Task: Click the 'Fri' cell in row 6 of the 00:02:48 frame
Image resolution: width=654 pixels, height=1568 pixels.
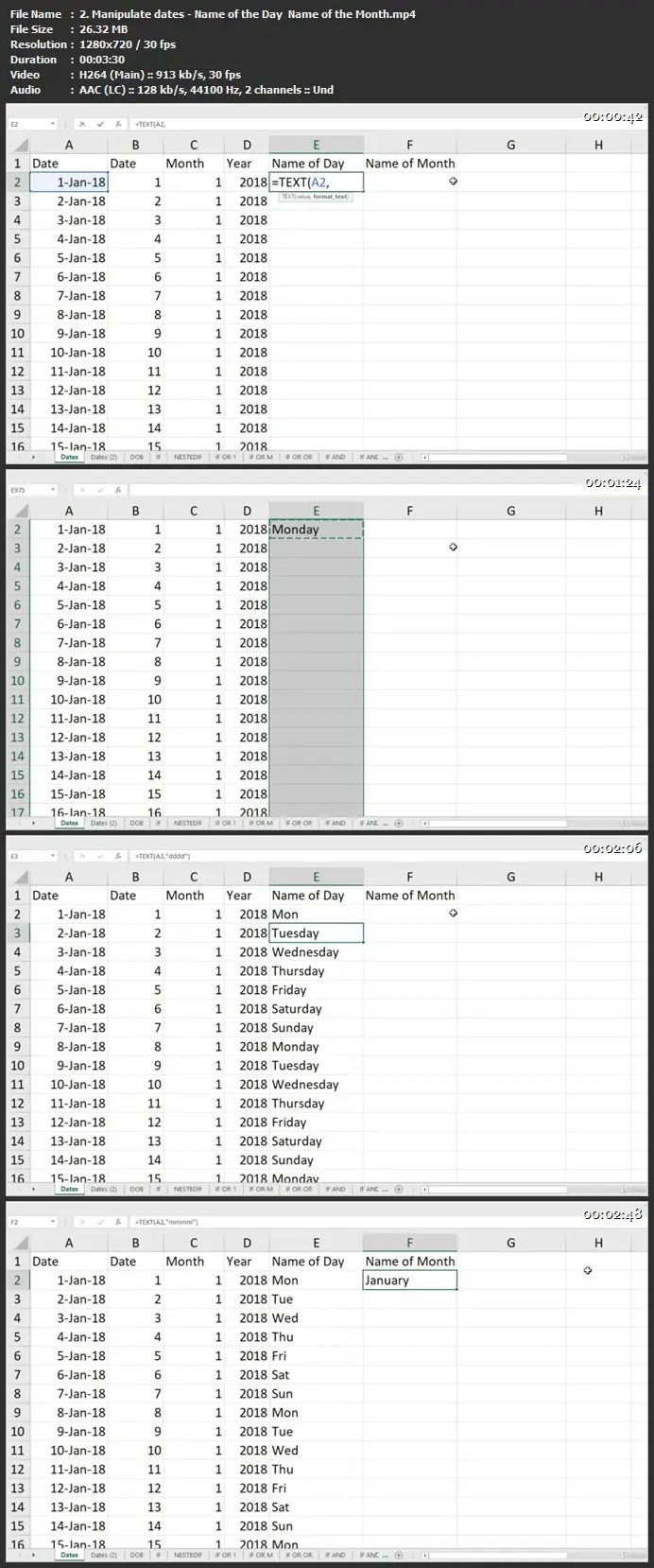Action: [316, 1356]
